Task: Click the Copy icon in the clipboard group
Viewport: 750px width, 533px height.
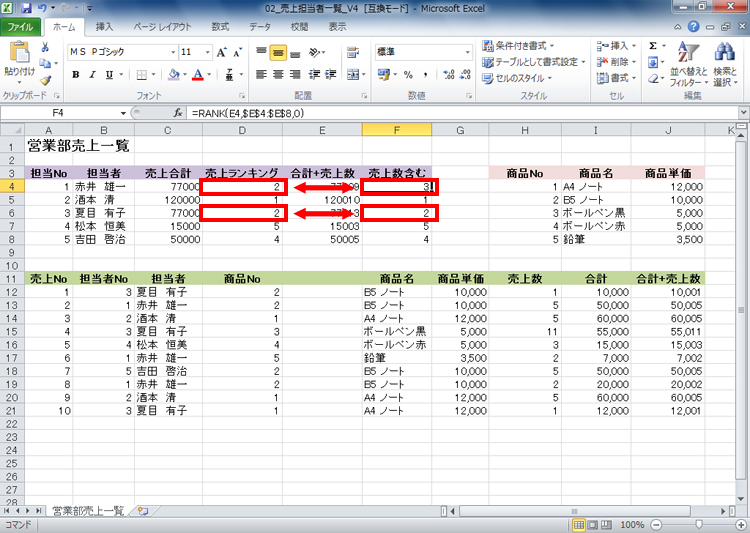Action: point(45,63)
